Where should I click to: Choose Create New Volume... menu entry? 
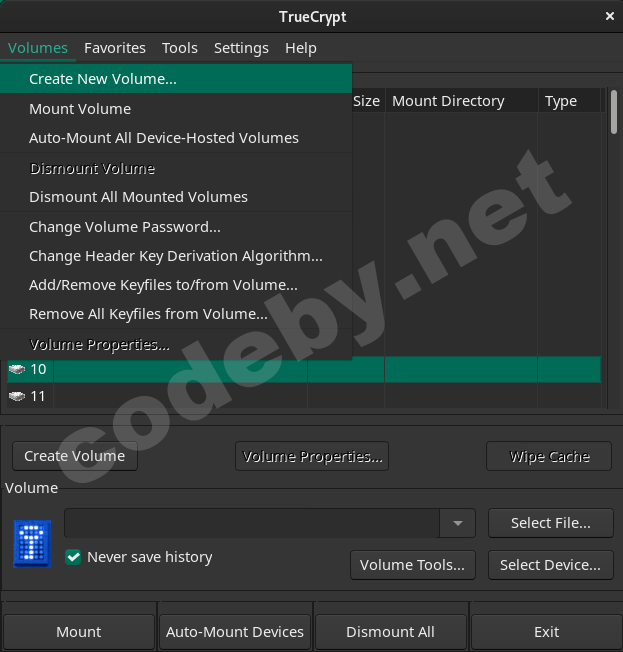tap(176, 79)
